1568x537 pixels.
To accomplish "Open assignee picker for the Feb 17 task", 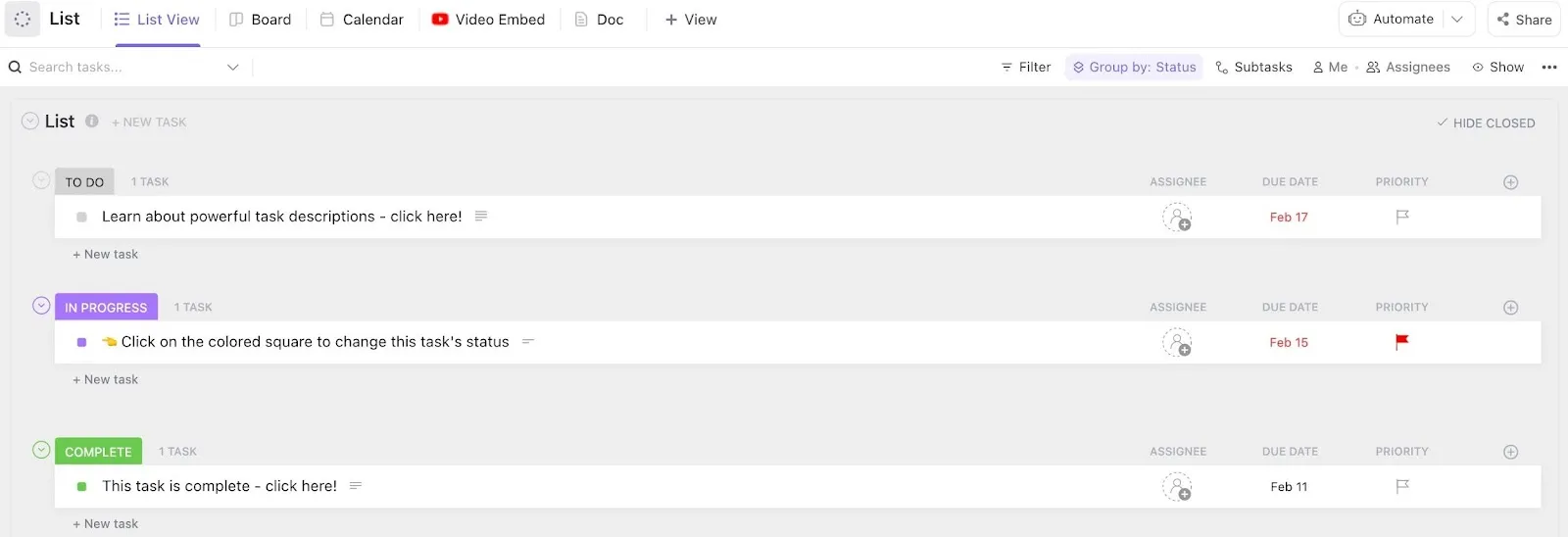I will (x=1177, y=217).
